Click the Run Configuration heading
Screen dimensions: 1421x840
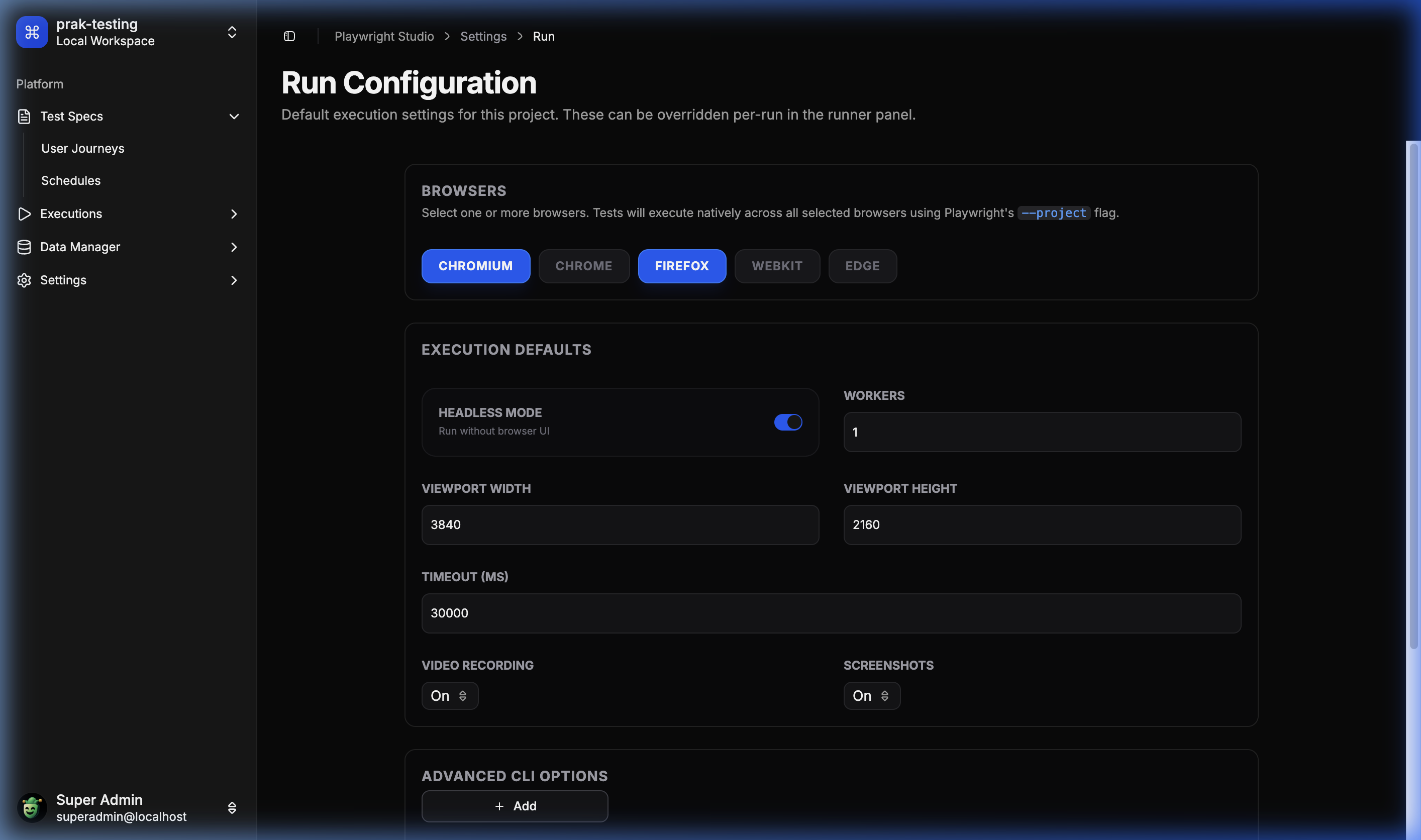(x=409, y=82)
